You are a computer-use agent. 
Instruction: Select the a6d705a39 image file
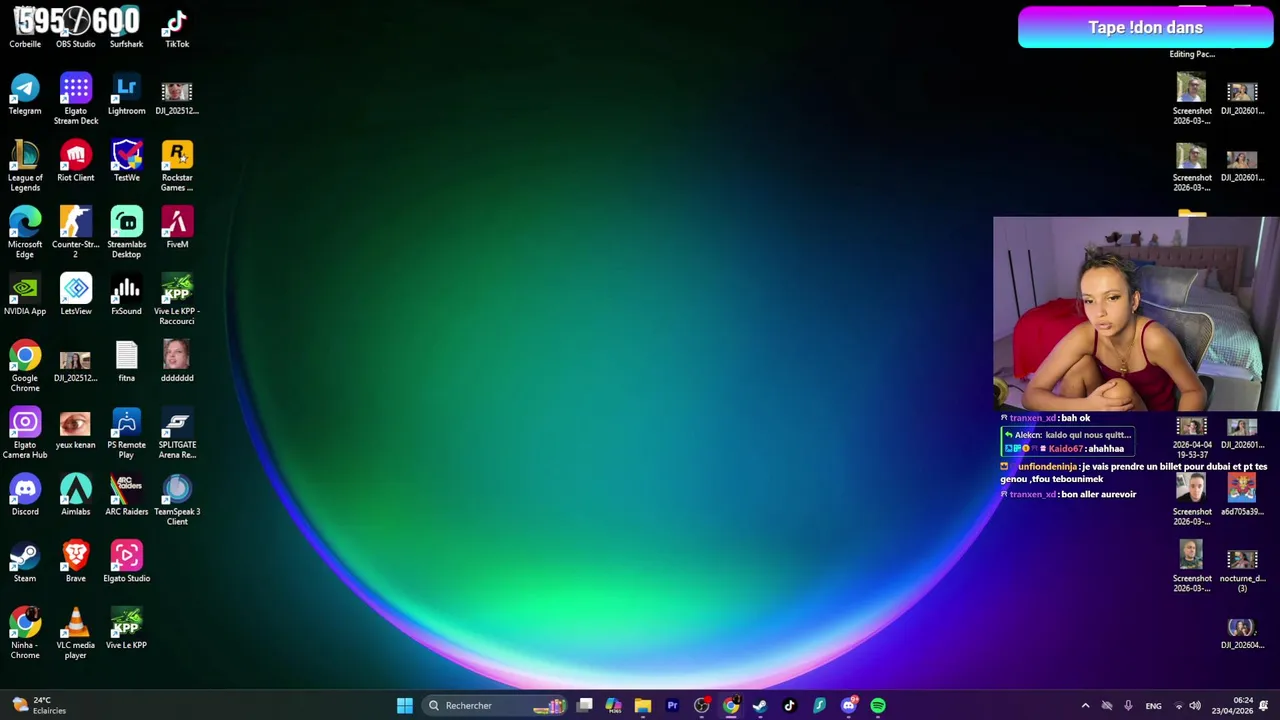point(1242,497)
